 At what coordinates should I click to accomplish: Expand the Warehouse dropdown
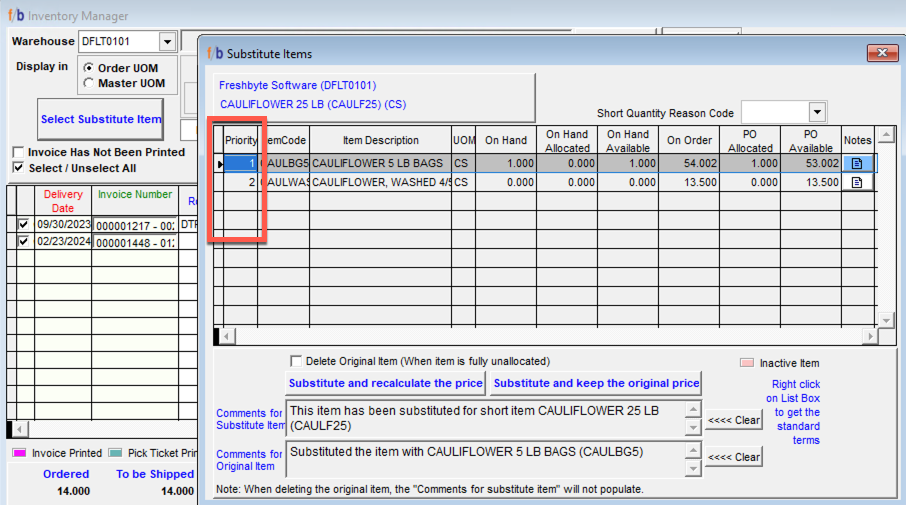click(x=167, y=42)
